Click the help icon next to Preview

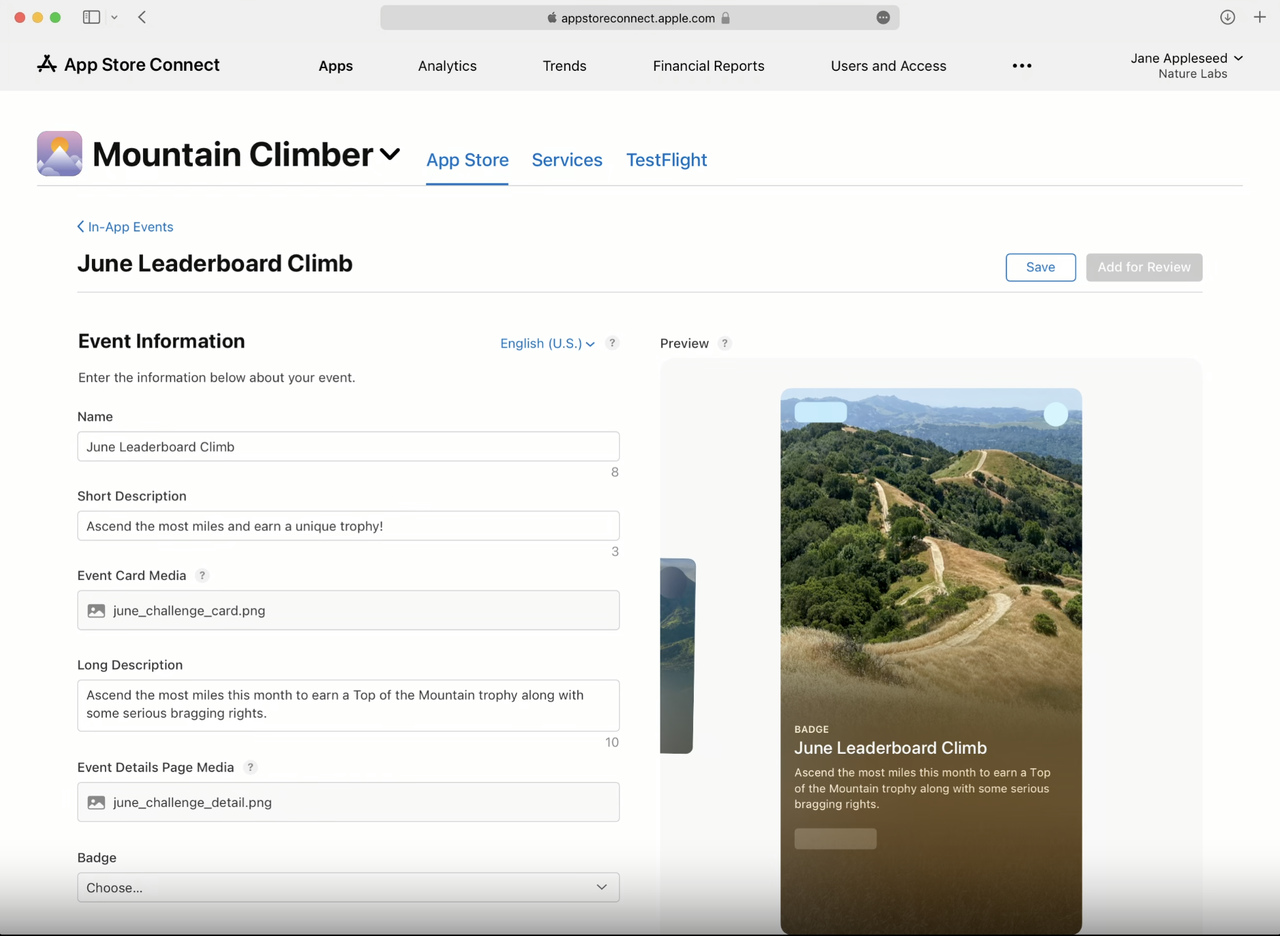coord(725,343)
